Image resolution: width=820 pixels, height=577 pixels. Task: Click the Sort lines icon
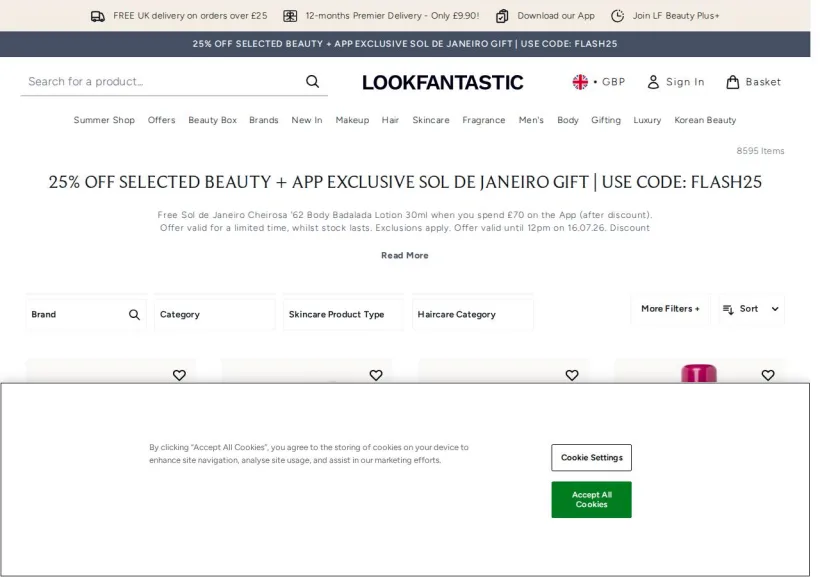(x=728, y=309)
